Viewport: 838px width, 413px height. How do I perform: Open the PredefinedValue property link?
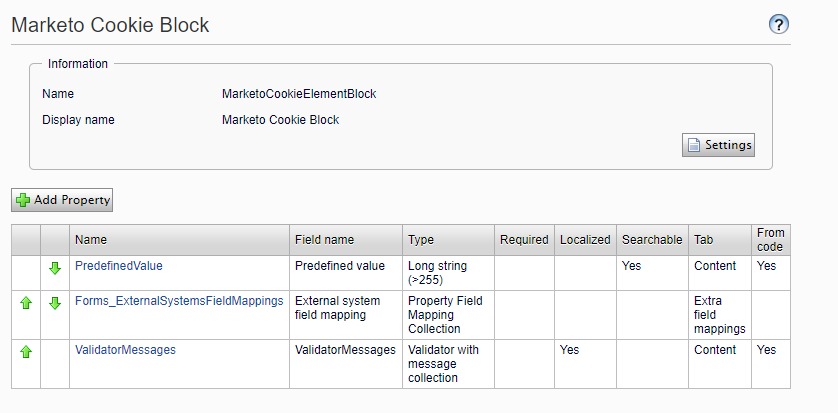click(119, 266)
